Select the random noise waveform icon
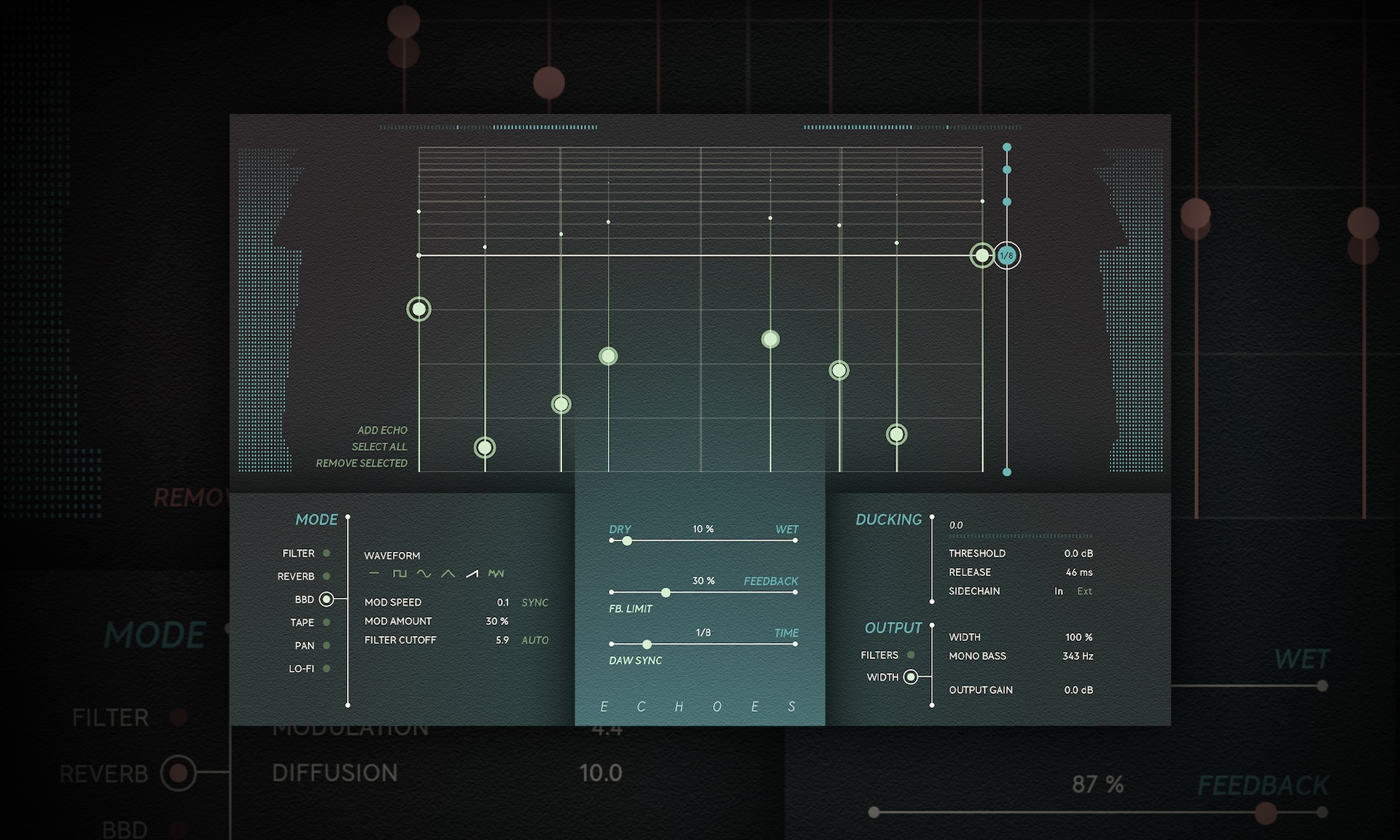 [x=496, y=574]
